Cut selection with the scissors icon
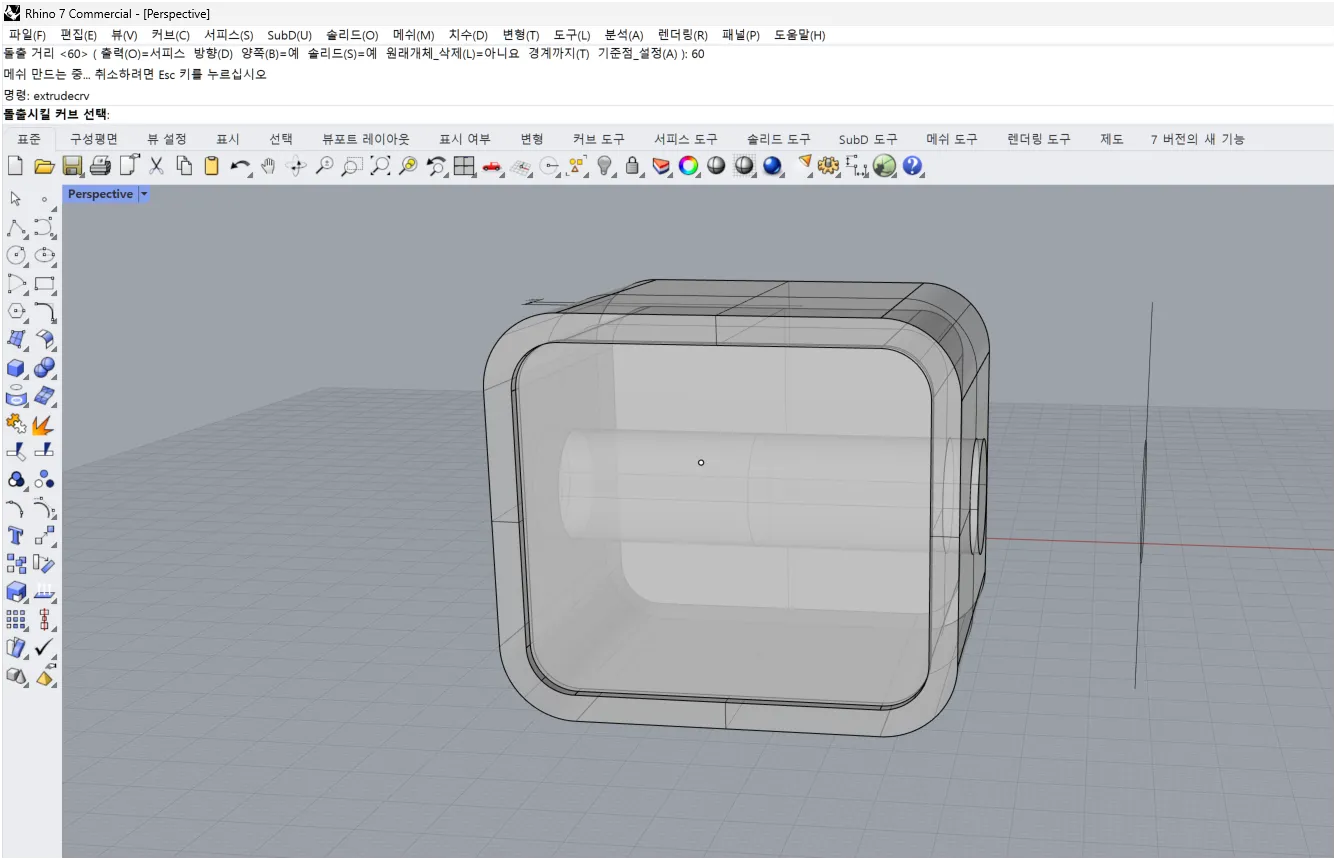Image resolution: width=1336 pixels, height=860 pixels. (x=156, y=166)
